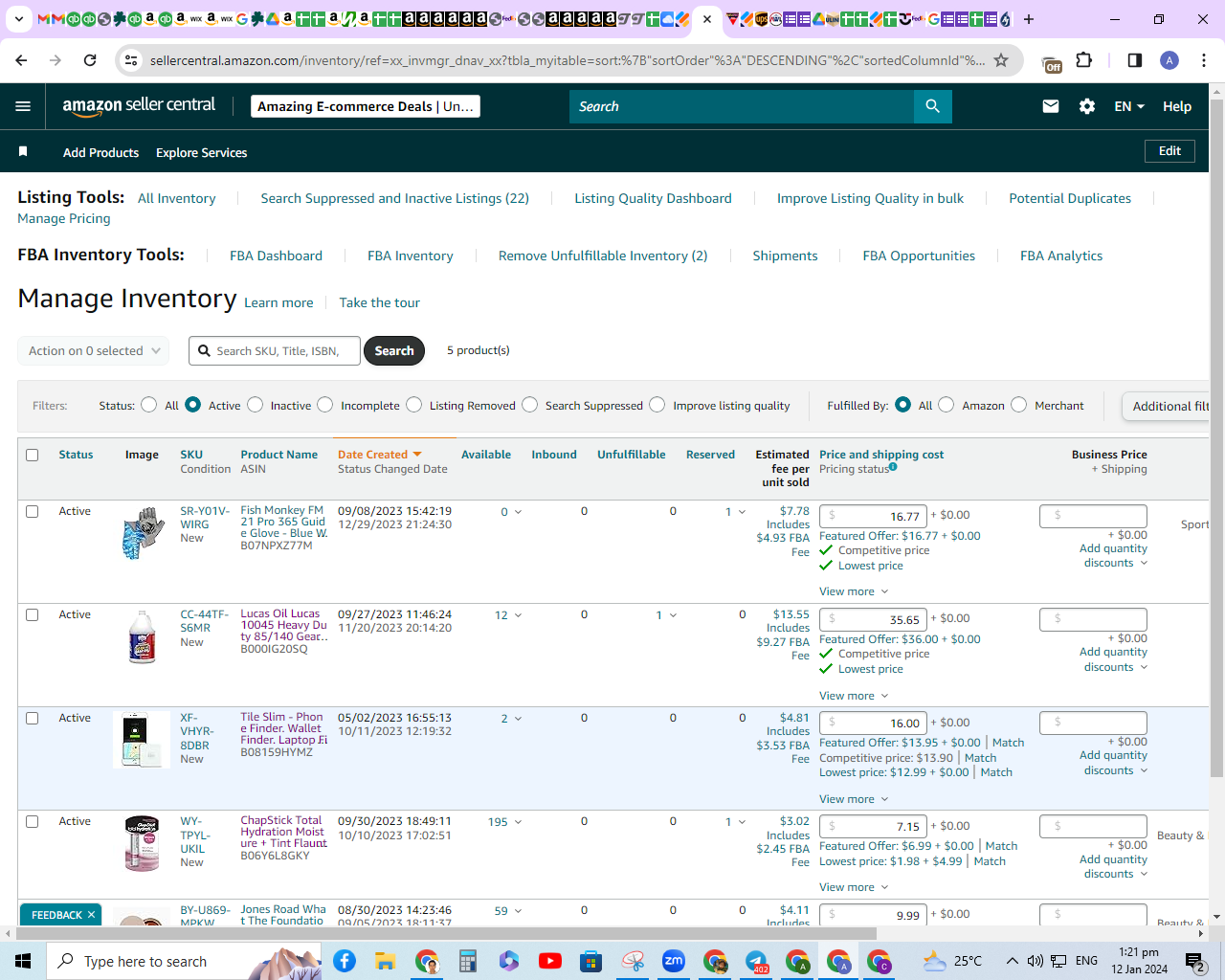Open the EN language dropdown

click(x=1129, y=106)
